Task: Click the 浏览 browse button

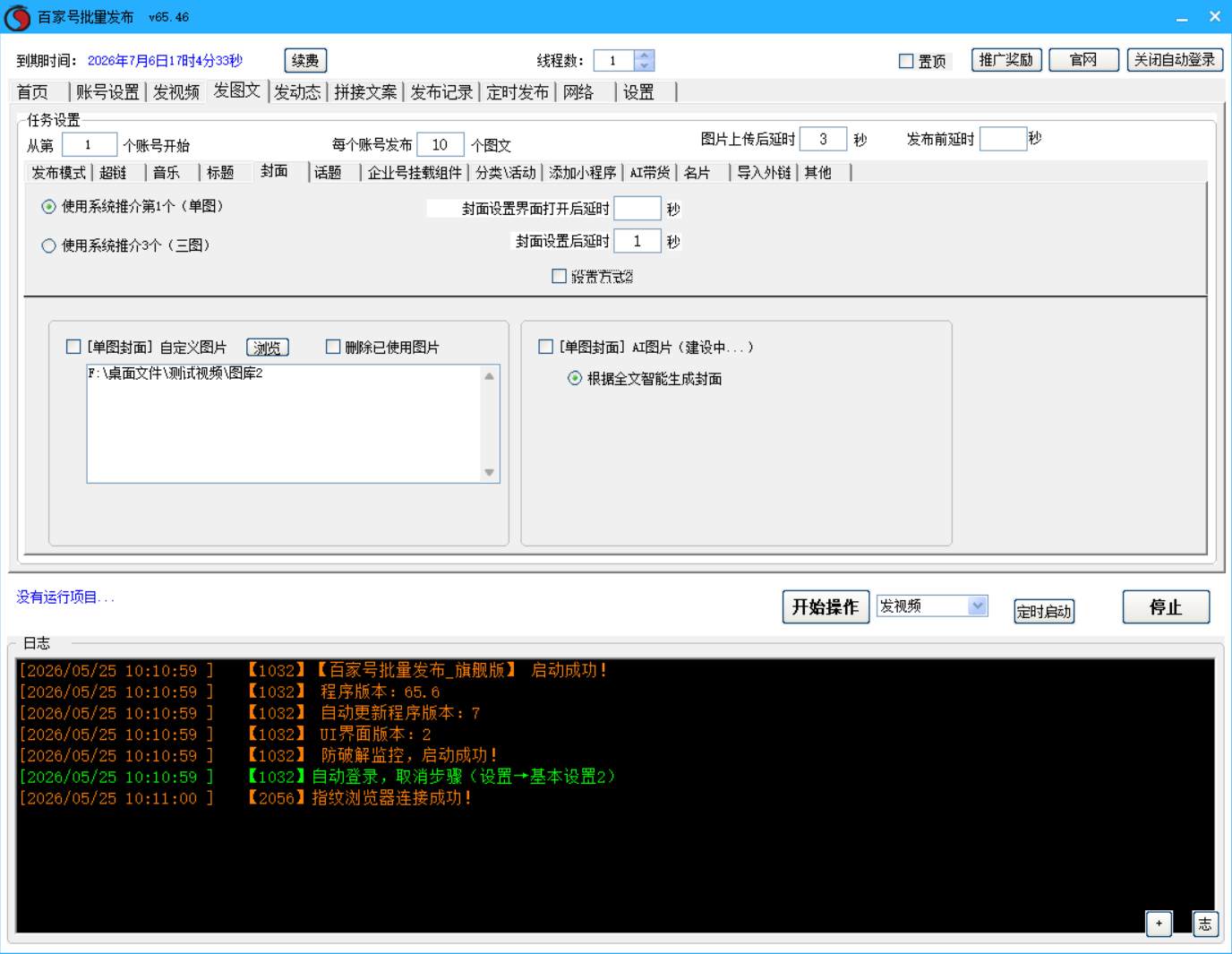Action: coord(267,348)
